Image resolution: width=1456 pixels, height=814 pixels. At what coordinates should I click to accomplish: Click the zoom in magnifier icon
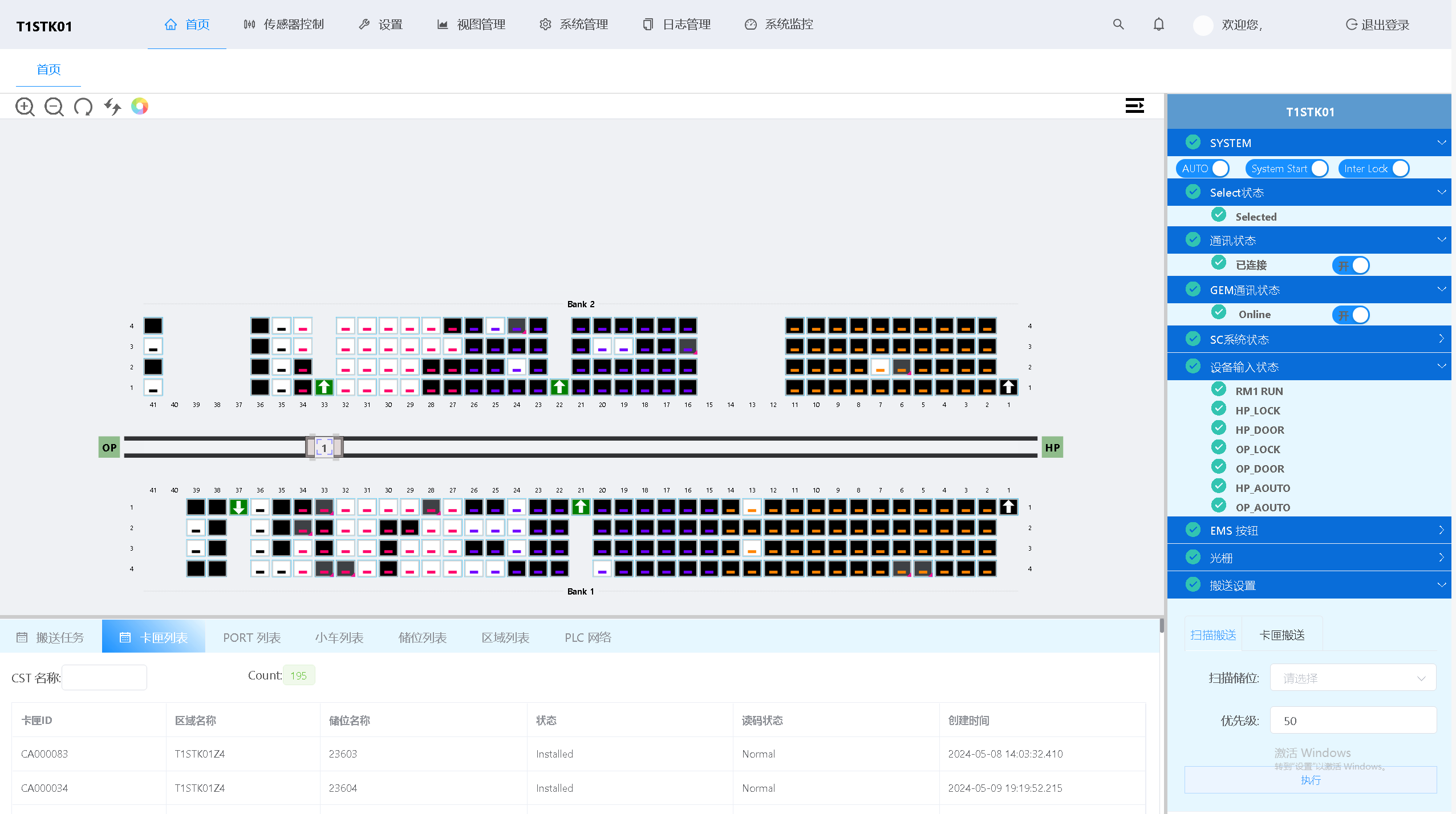[25, 107]
